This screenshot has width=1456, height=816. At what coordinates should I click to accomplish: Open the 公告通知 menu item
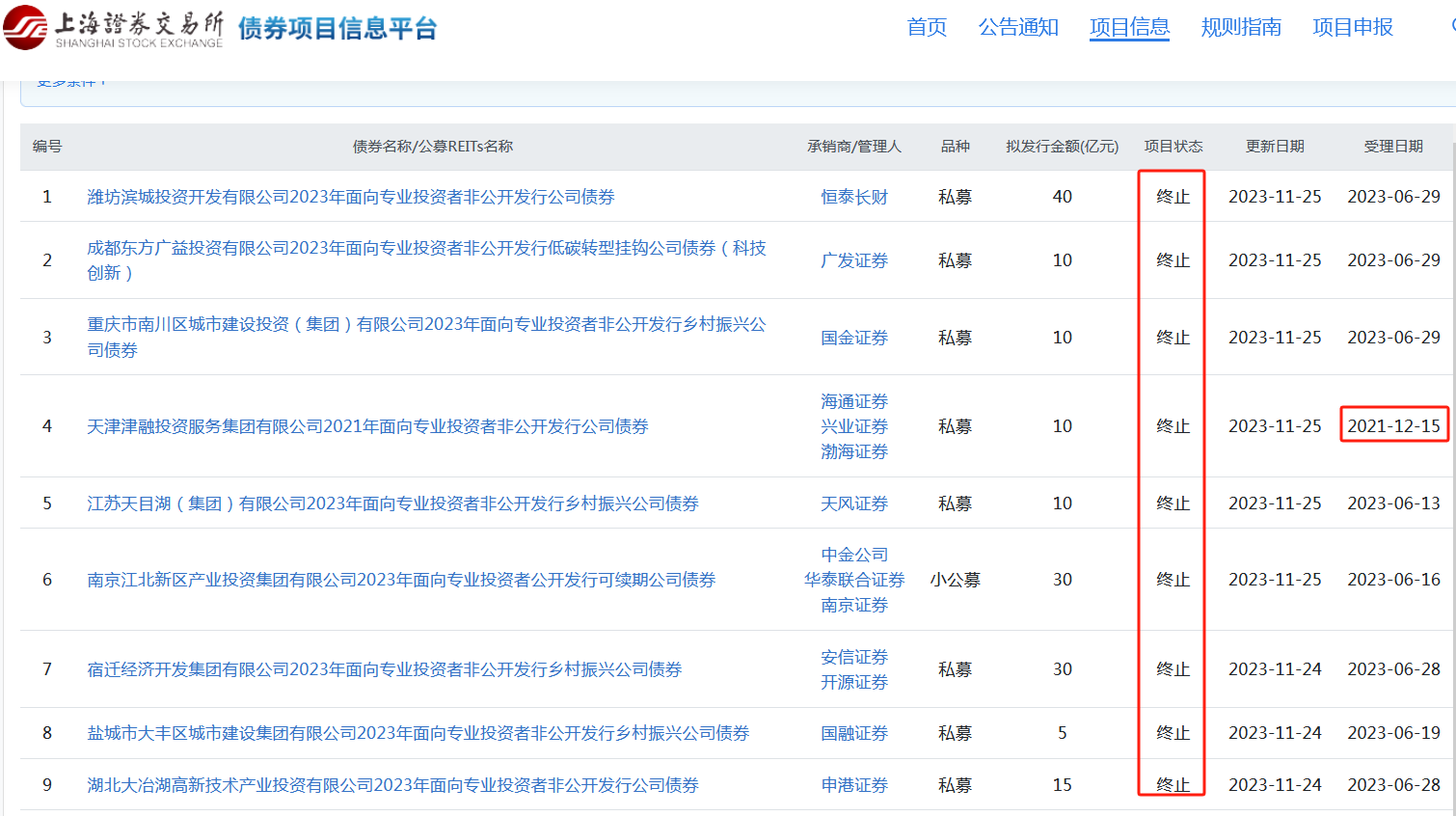(1018, 27)
